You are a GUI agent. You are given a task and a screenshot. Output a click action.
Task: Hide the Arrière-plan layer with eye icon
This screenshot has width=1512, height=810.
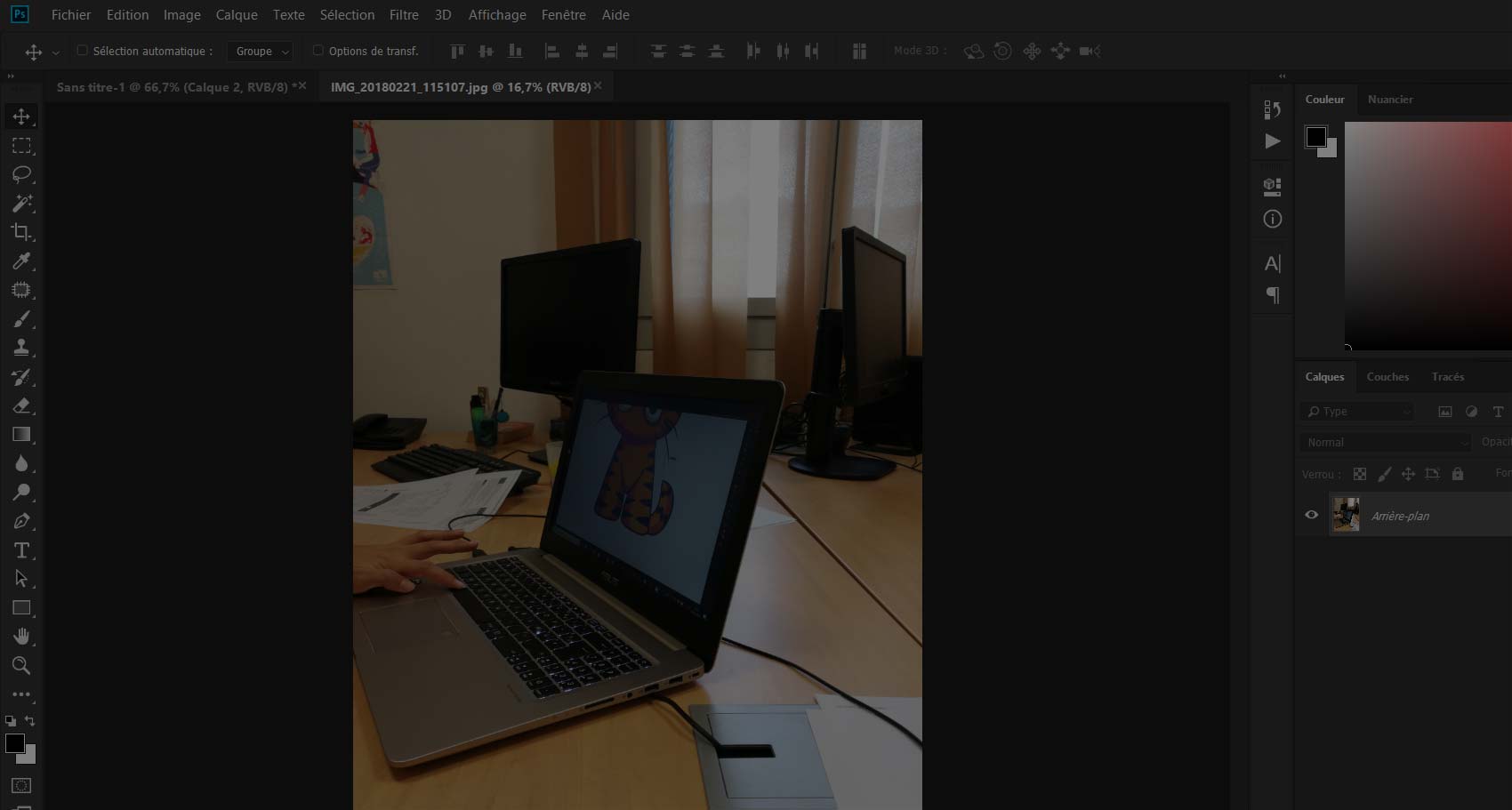pyautogui.click(x=1311, y=515)
